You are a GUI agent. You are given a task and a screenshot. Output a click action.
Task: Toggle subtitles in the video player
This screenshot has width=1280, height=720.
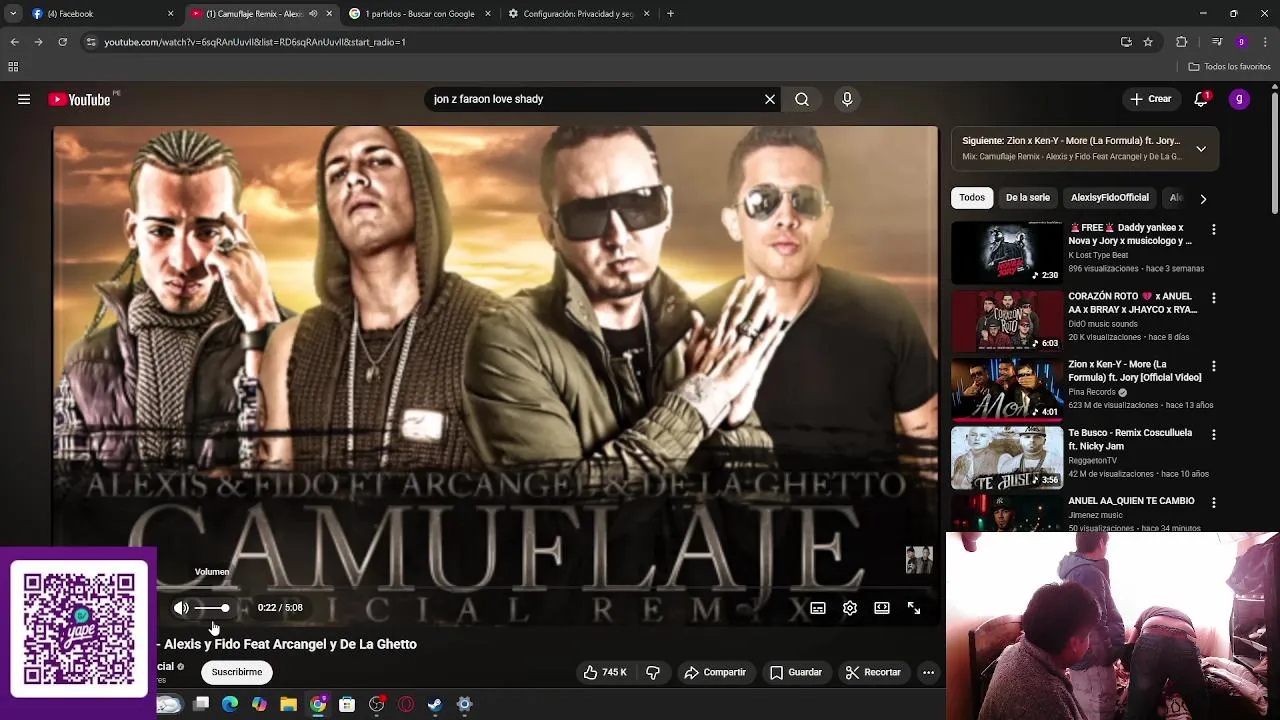tap(818, 608)
